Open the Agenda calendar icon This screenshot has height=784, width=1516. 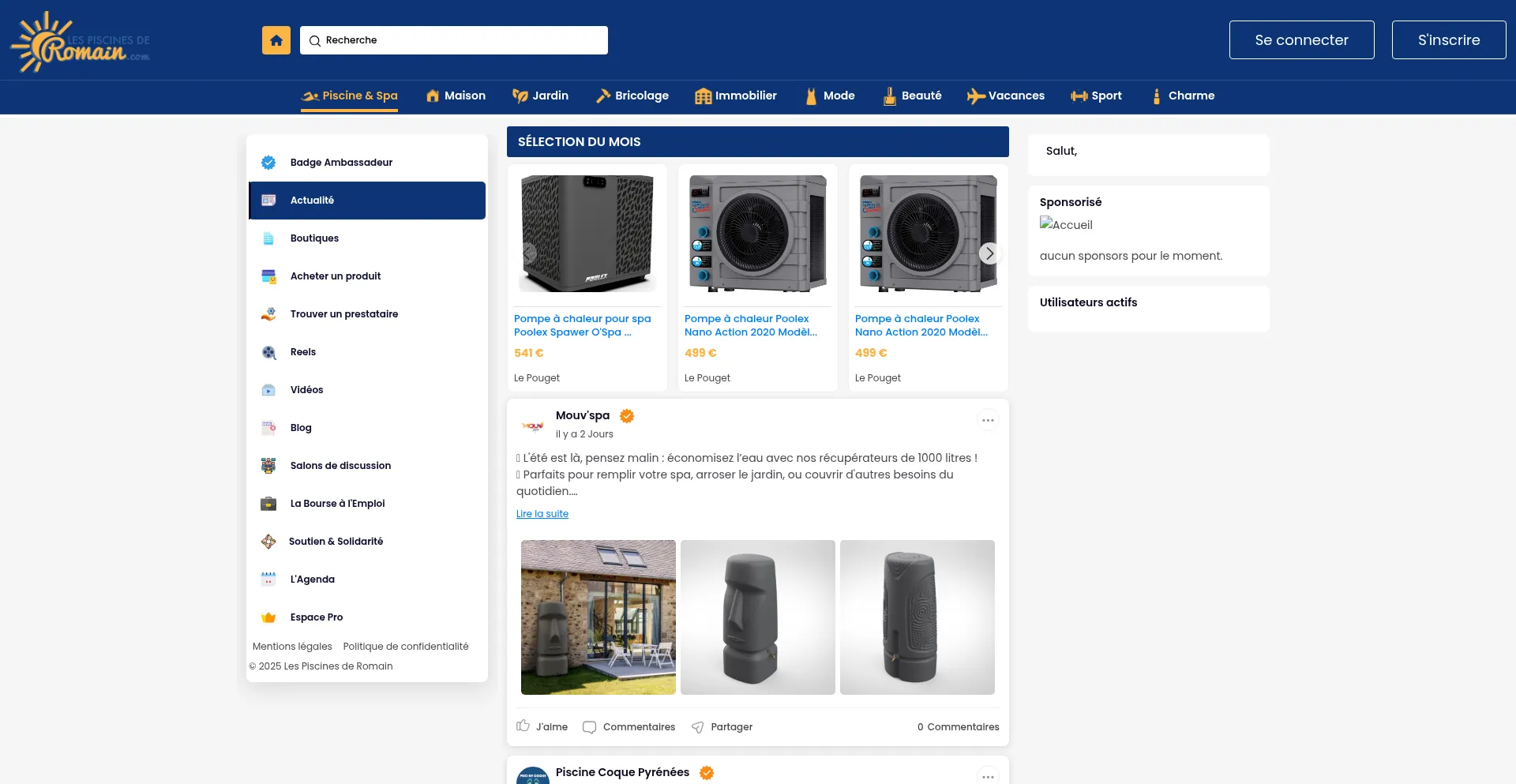click(268, 580)
